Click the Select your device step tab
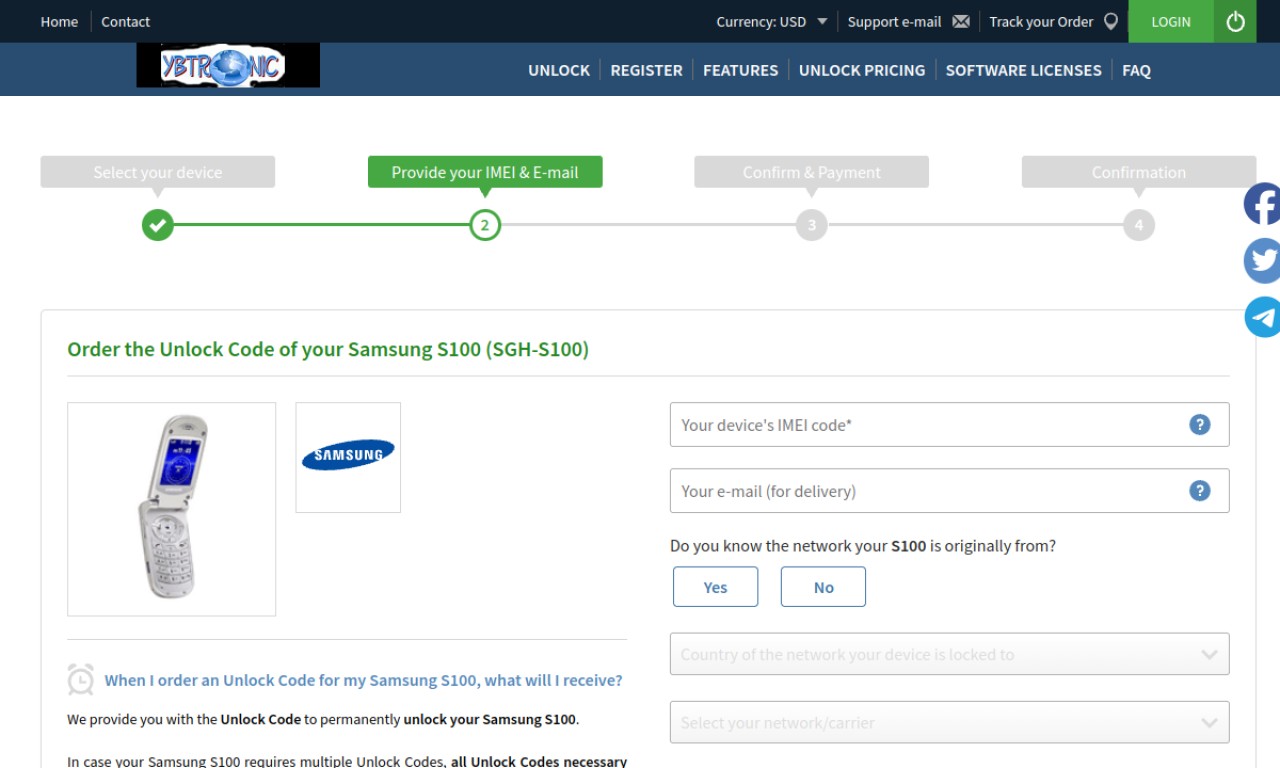This screenshot has width=1280, height=768. pyautogui.click(x=158, y=172)
